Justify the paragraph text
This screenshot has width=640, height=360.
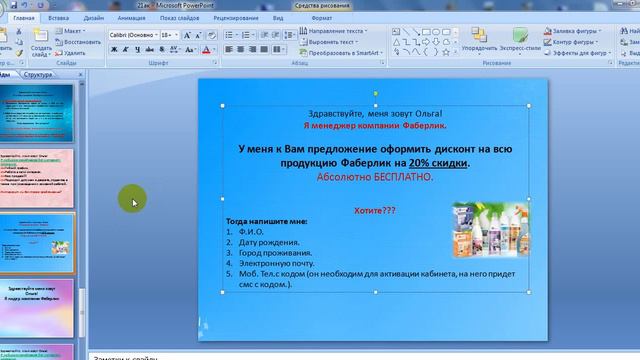tap(264, 49)
